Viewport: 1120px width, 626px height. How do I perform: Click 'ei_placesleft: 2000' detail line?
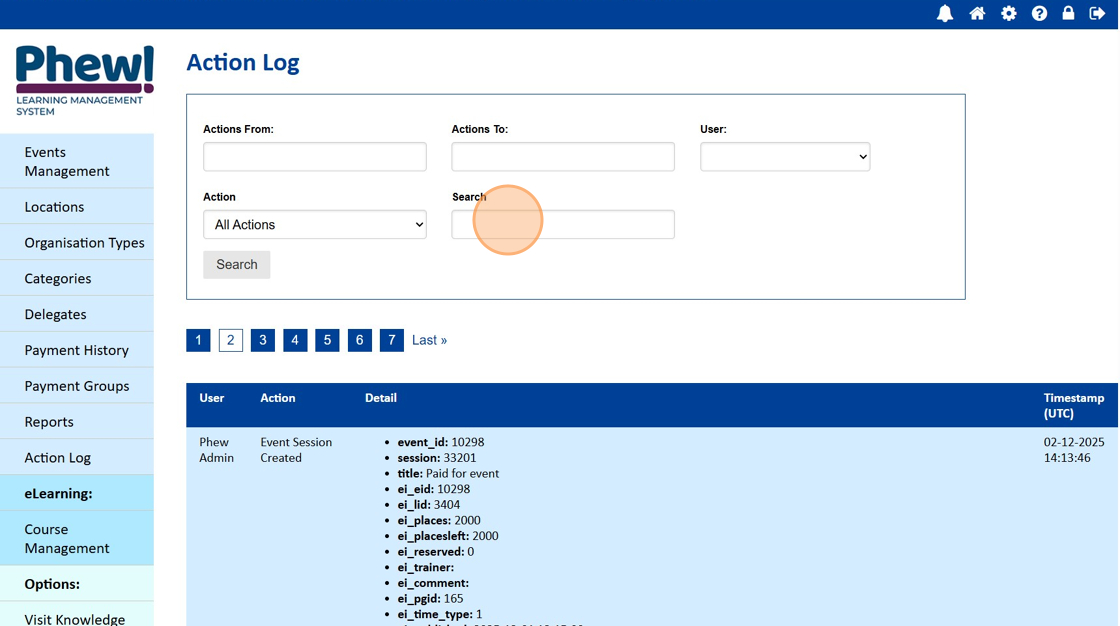pyautogui.click(x=448, y=536)
